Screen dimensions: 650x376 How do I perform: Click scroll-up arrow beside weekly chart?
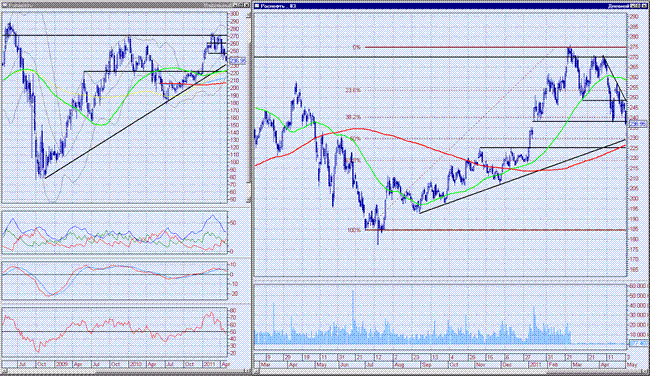point(249,14)
